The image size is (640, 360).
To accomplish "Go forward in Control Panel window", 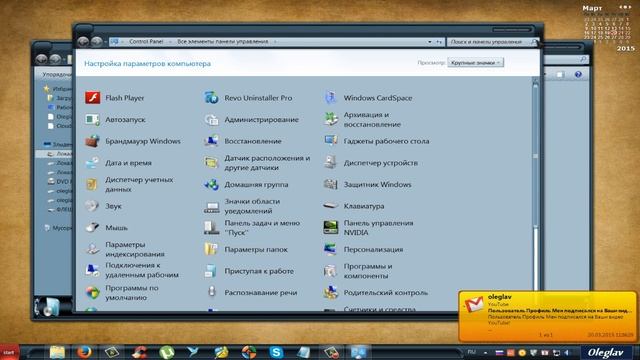I will point(97,41).
